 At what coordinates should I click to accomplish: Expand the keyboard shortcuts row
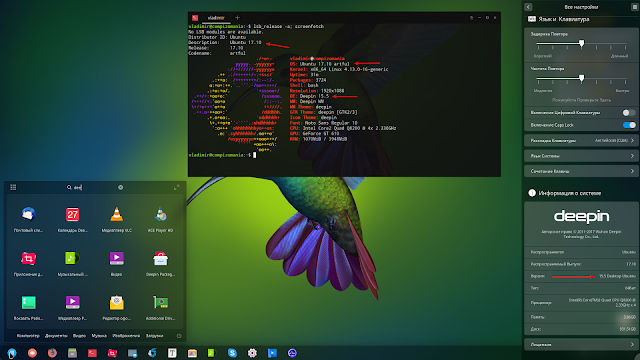(x=581, y=171)
